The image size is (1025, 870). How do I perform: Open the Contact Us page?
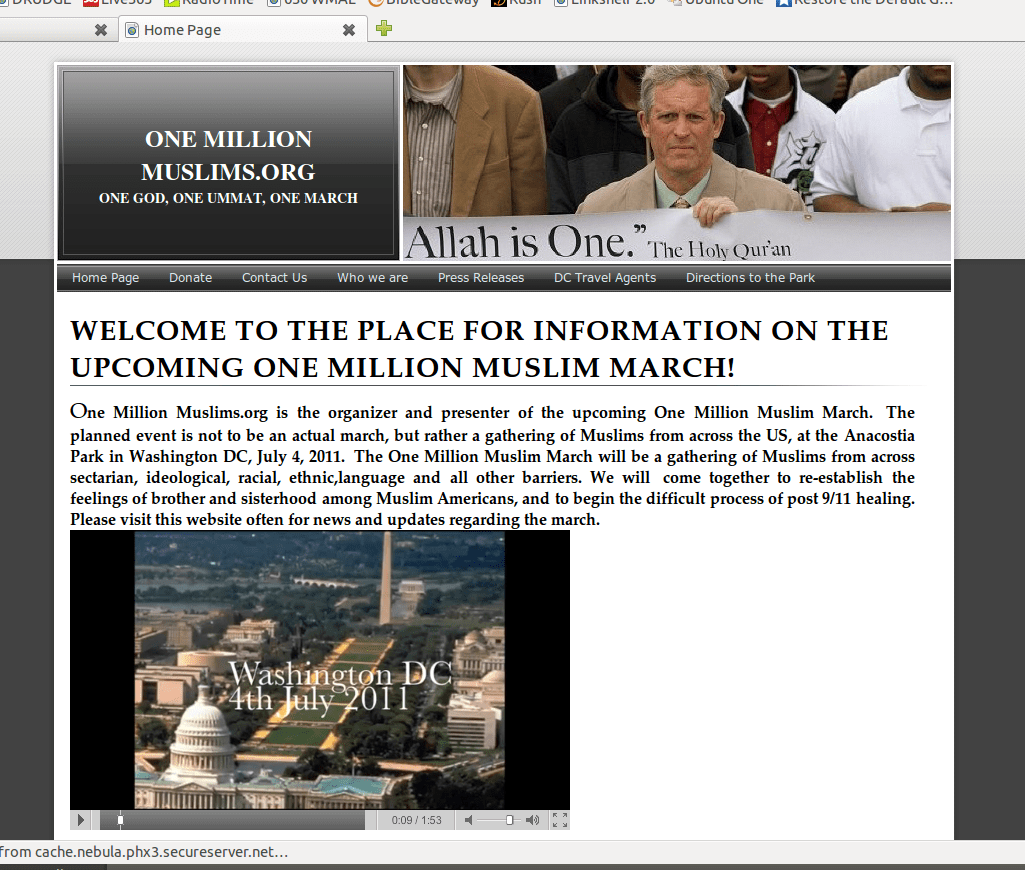(x=275, y=278)
